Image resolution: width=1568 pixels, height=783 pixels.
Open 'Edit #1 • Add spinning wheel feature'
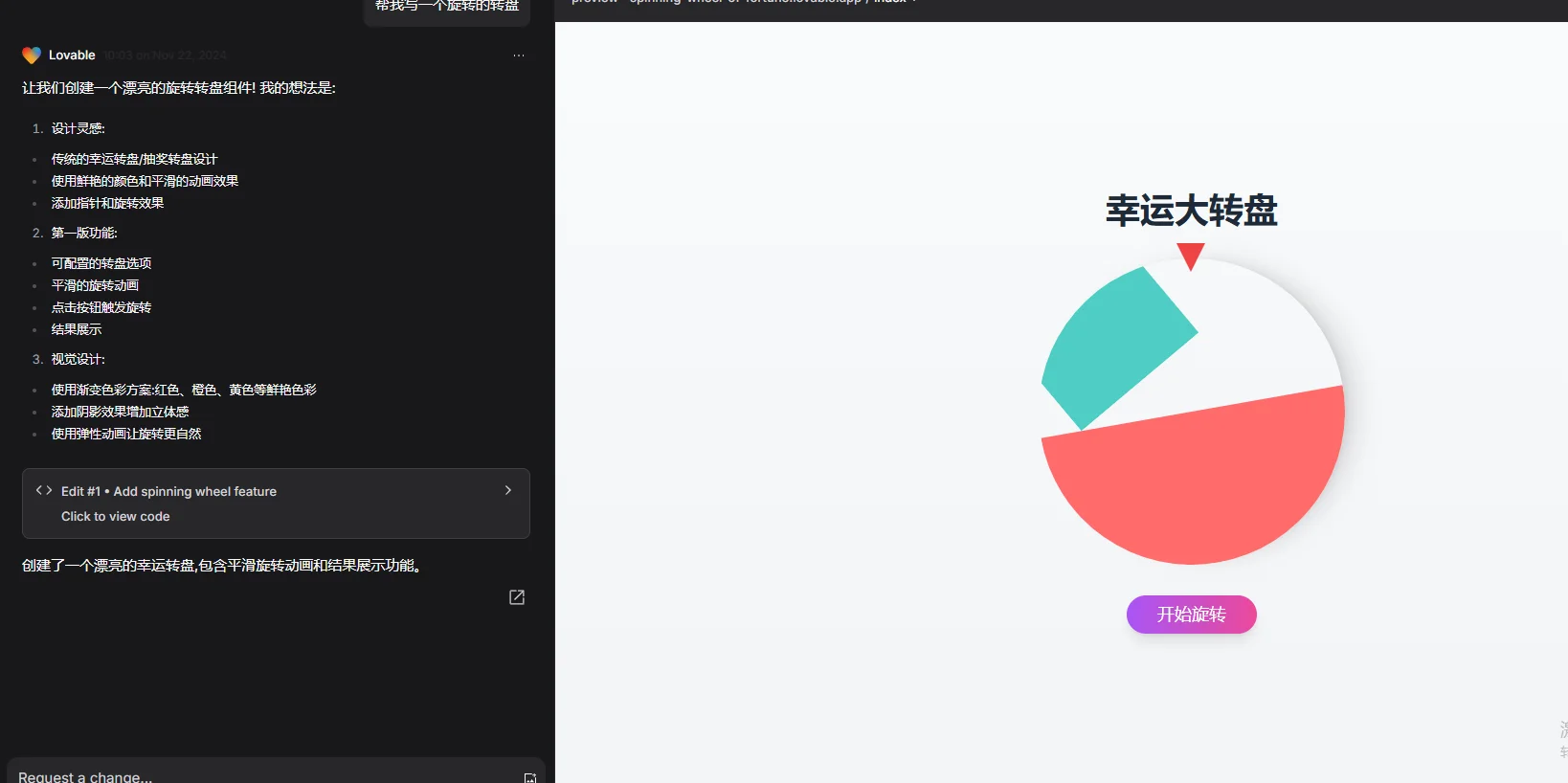point(169,491)
